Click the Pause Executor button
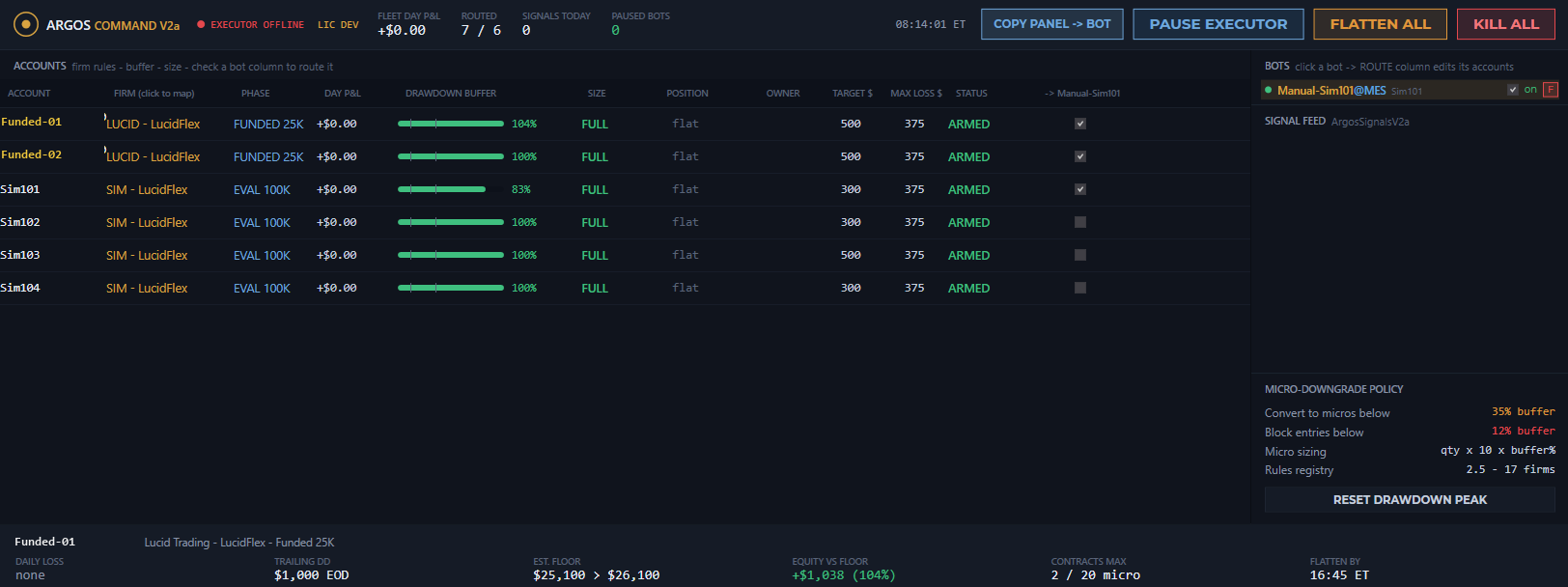The image size is (1568, 587). point(1218,24)
